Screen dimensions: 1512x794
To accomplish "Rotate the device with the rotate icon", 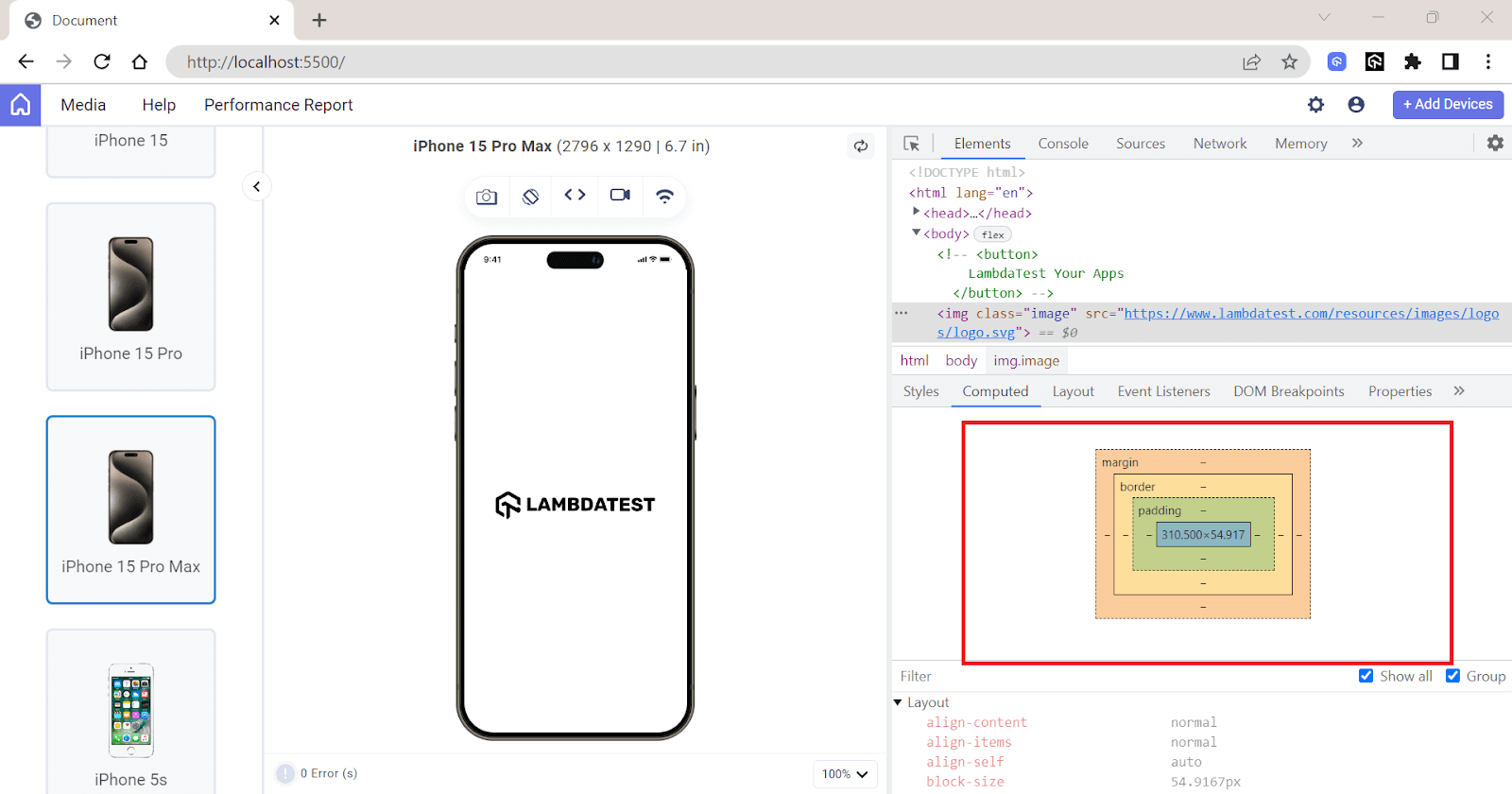I will (x=531, y=197).
